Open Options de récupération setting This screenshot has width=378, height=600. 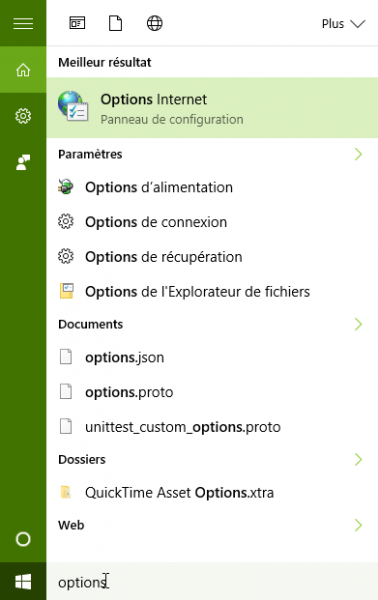point(212,257)
